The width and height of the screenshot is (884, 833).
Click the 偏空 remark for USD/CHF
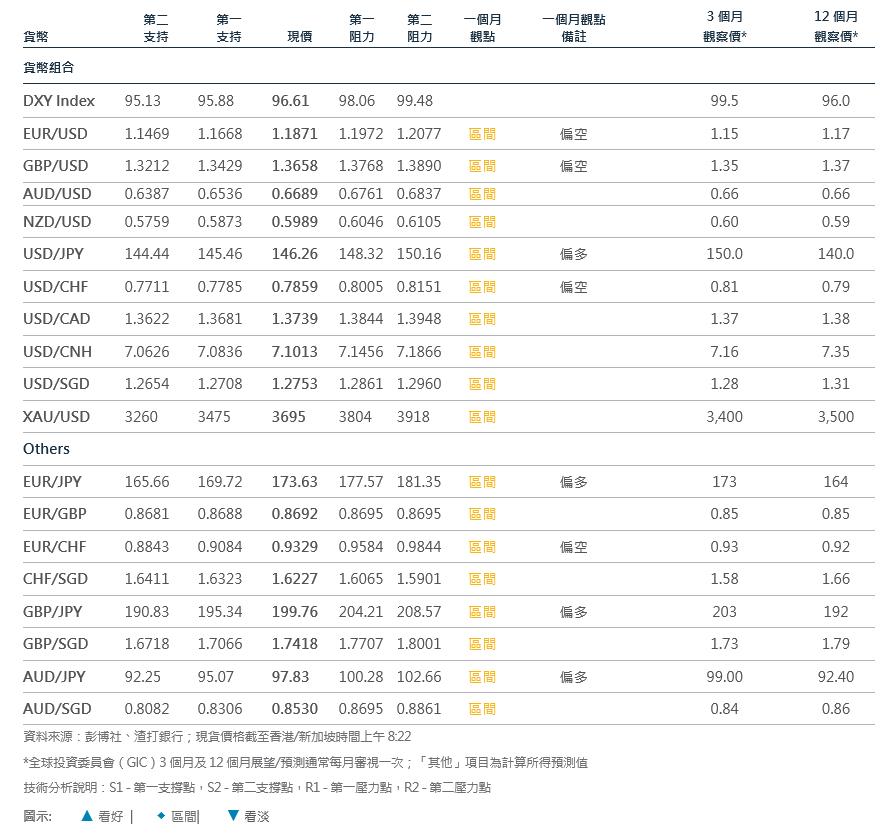pos(574,287)
